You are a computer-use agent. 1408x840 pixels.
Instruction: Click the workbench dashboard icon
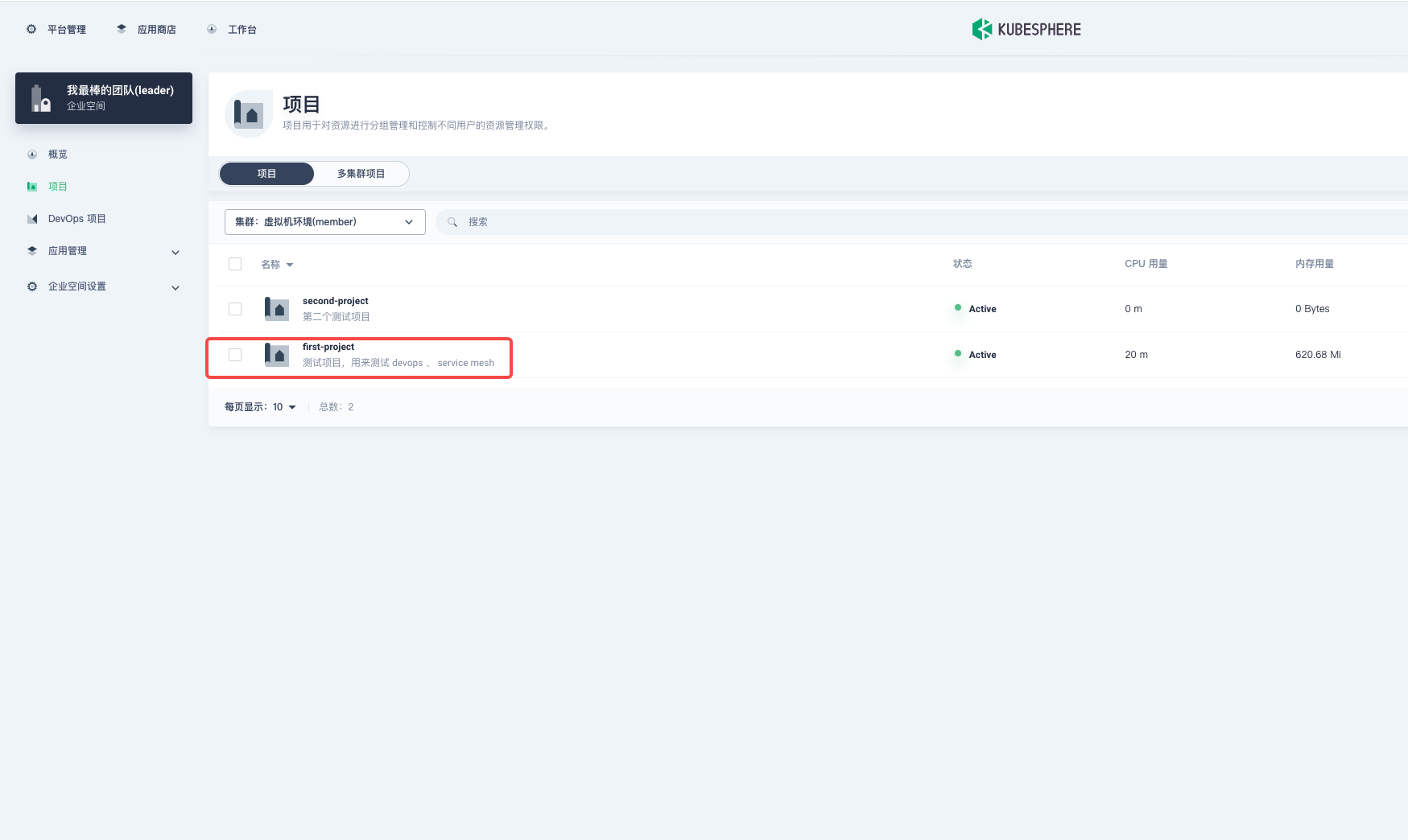pos(212,30)
